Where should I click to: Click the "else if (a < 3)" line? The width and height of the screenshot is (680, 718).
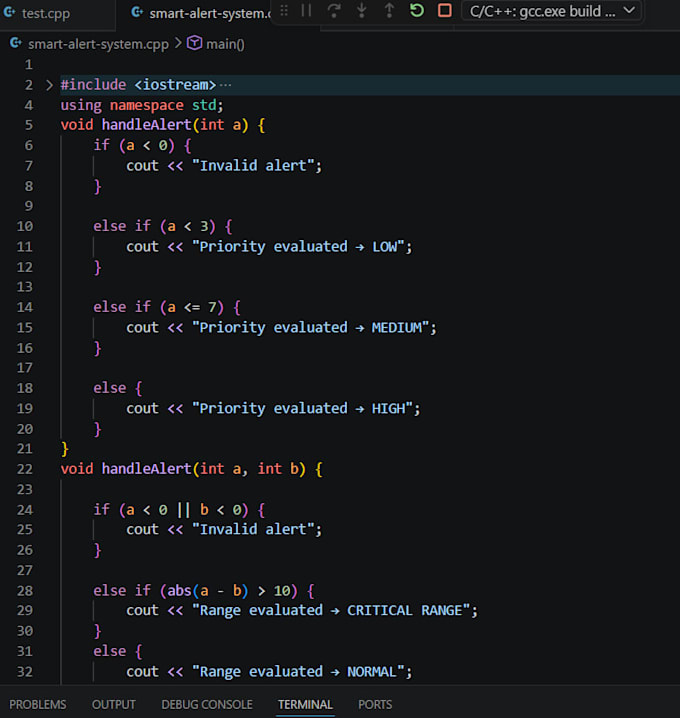(x=163, y=226)
